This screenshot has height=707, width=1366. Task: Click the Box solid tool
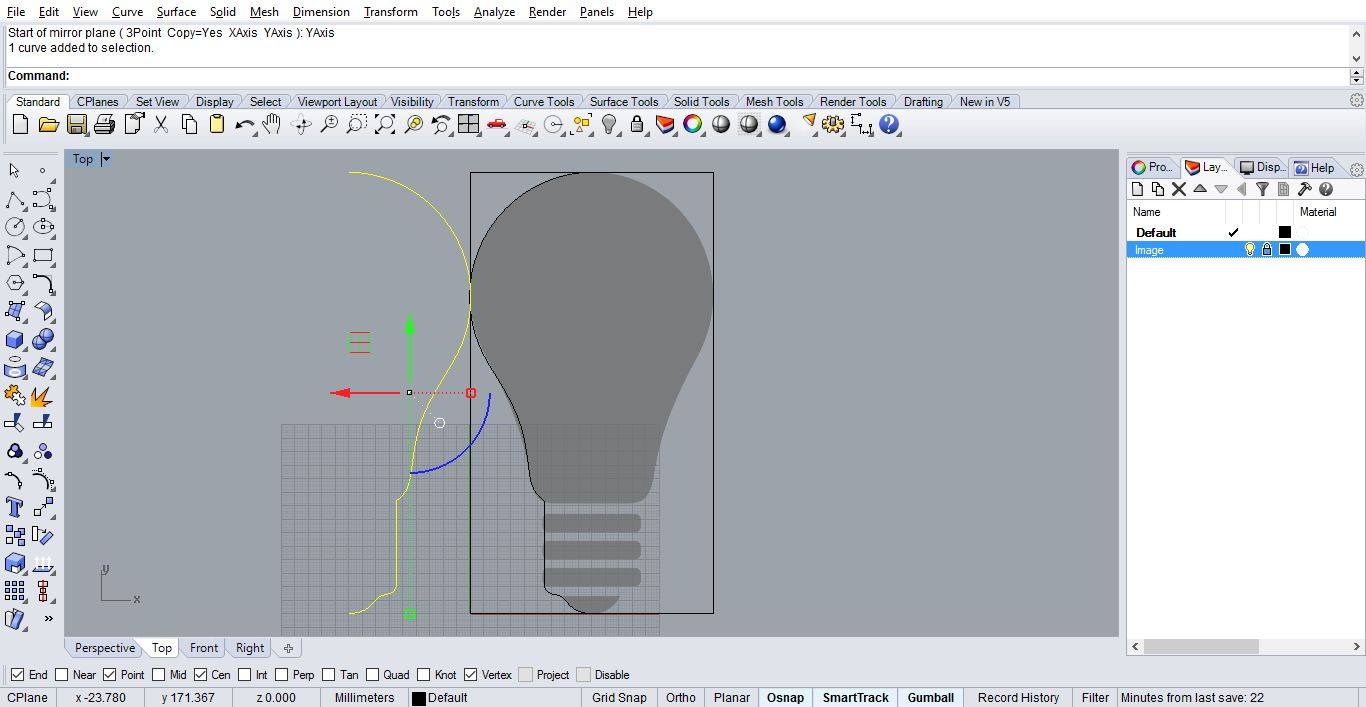(x=15, y=340)
